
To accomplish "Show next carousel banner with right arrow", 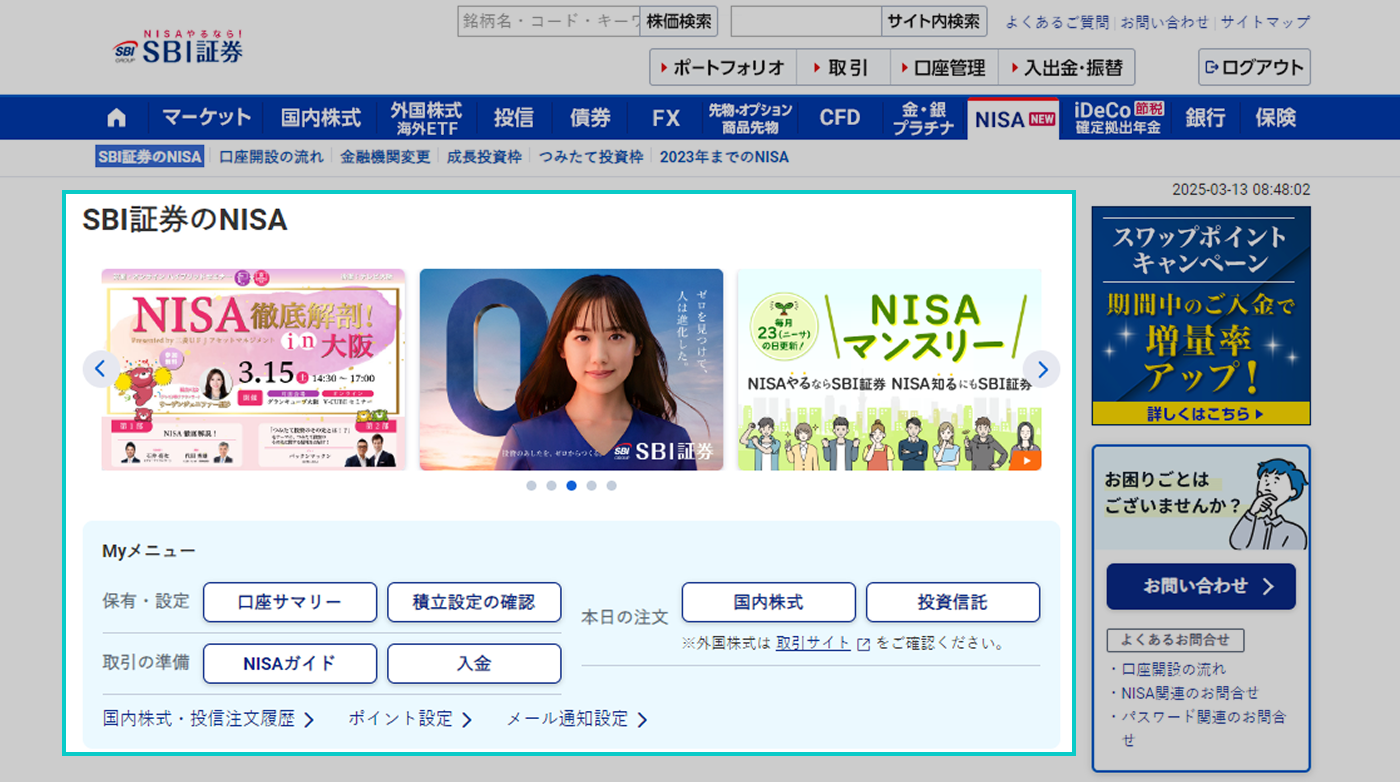I will pyautogui.click(x=1043, y=369).
